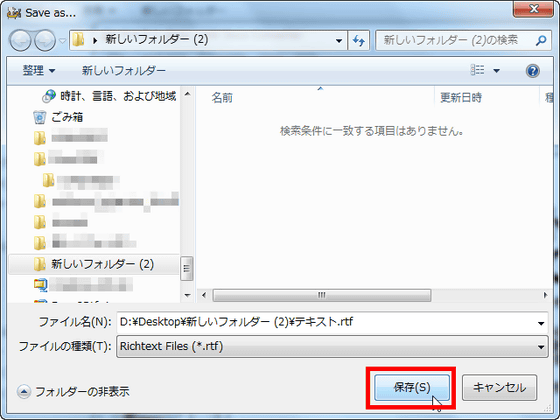Image resolution: width=560 pixels, height=420 pixels.
Task: Click the tree scrollbar up arrow
Action: [187, 94]
